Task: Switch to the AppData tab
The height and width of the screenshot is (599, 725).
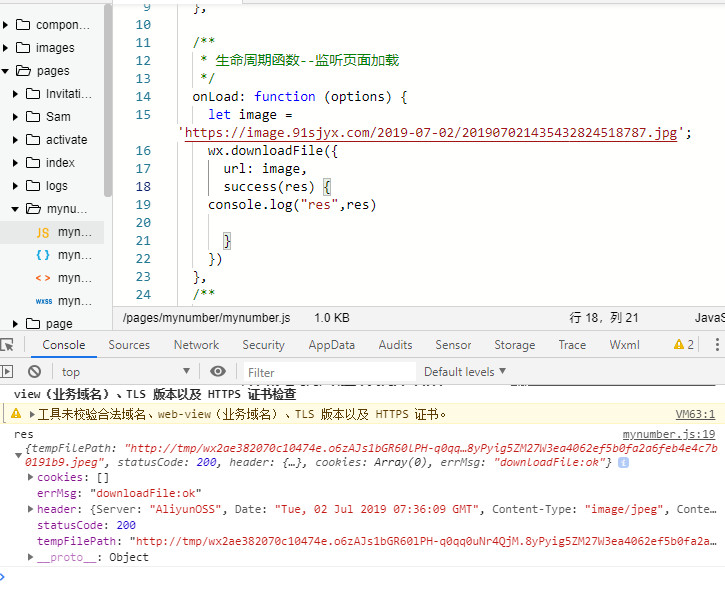Action: pyautogui.click(x=332, y=345)
